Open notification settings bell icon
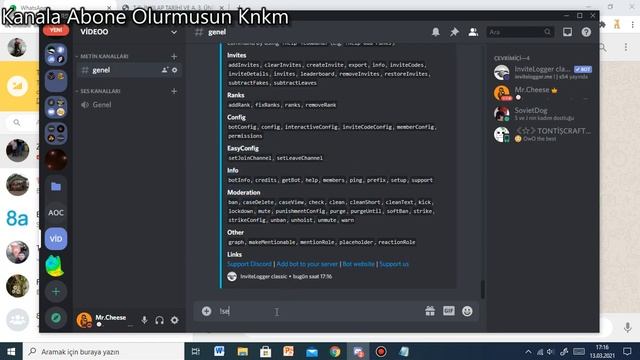Image resolution: width=640 pixels, height=360 pixels. [x=436, y=32]
